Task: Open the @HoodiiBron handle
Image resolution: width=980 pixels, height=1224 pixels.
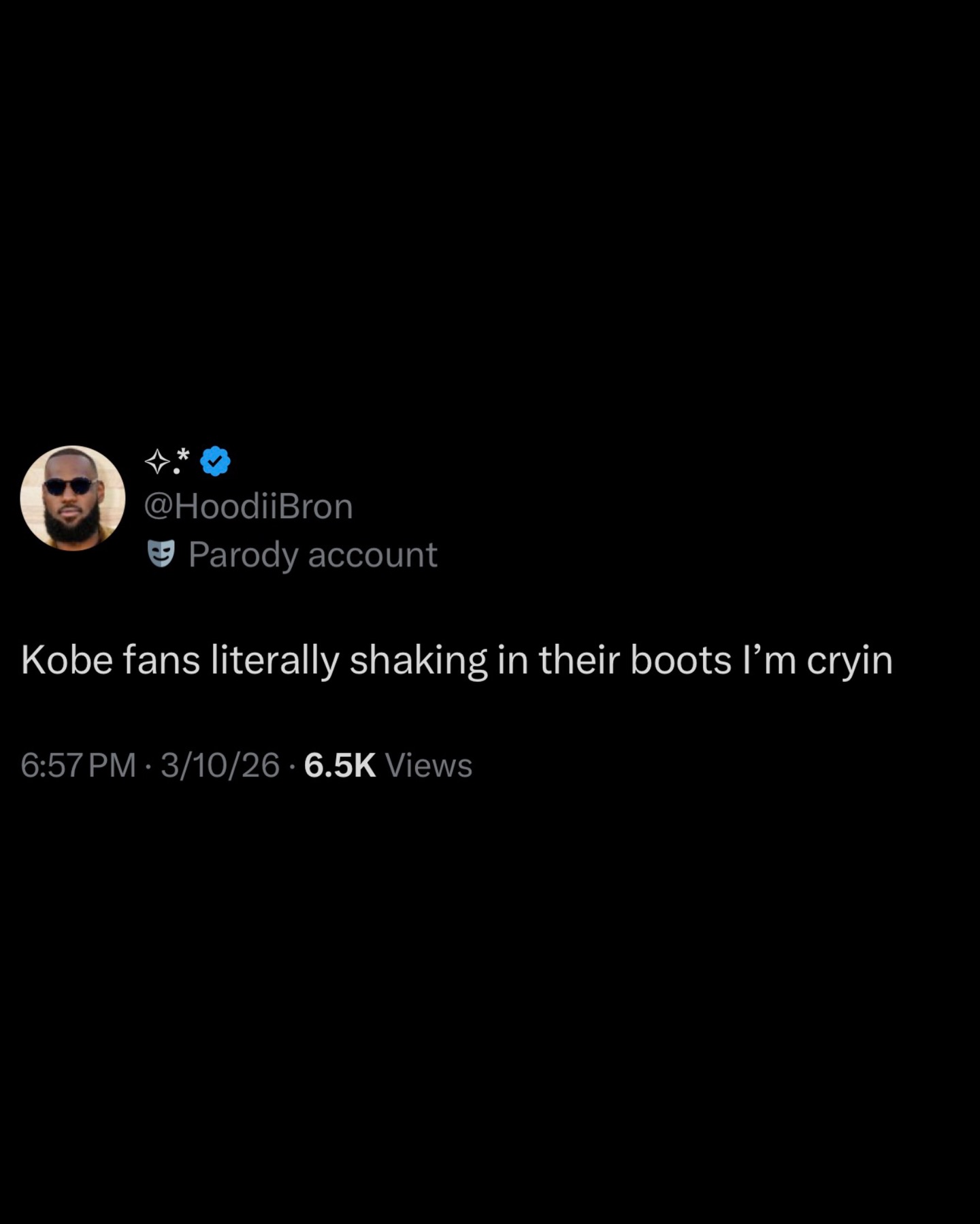Action: pyautogui.click(x=248, y=506)
